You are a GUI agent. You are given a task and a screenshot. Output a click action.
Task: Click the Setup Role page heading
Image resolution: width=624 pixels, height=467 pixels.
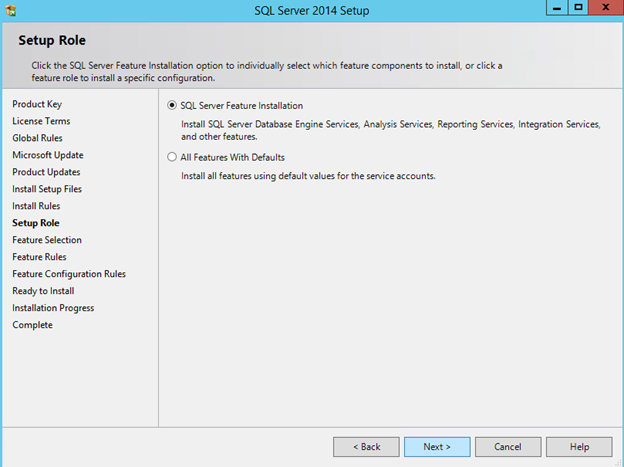coord(52,40)
